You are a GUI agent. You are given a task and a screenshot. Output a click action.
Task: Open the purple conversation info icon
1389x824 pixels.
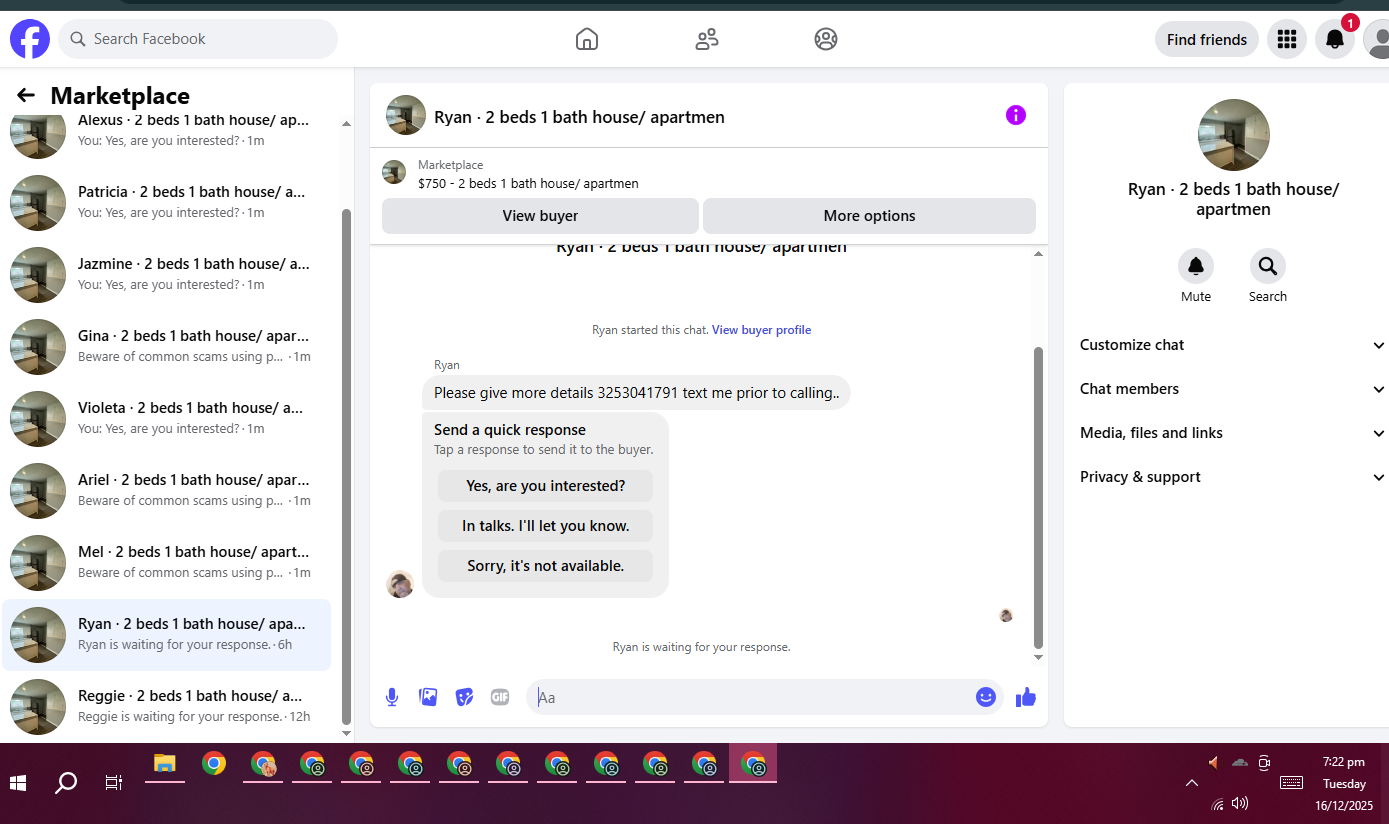point(1016,115)
